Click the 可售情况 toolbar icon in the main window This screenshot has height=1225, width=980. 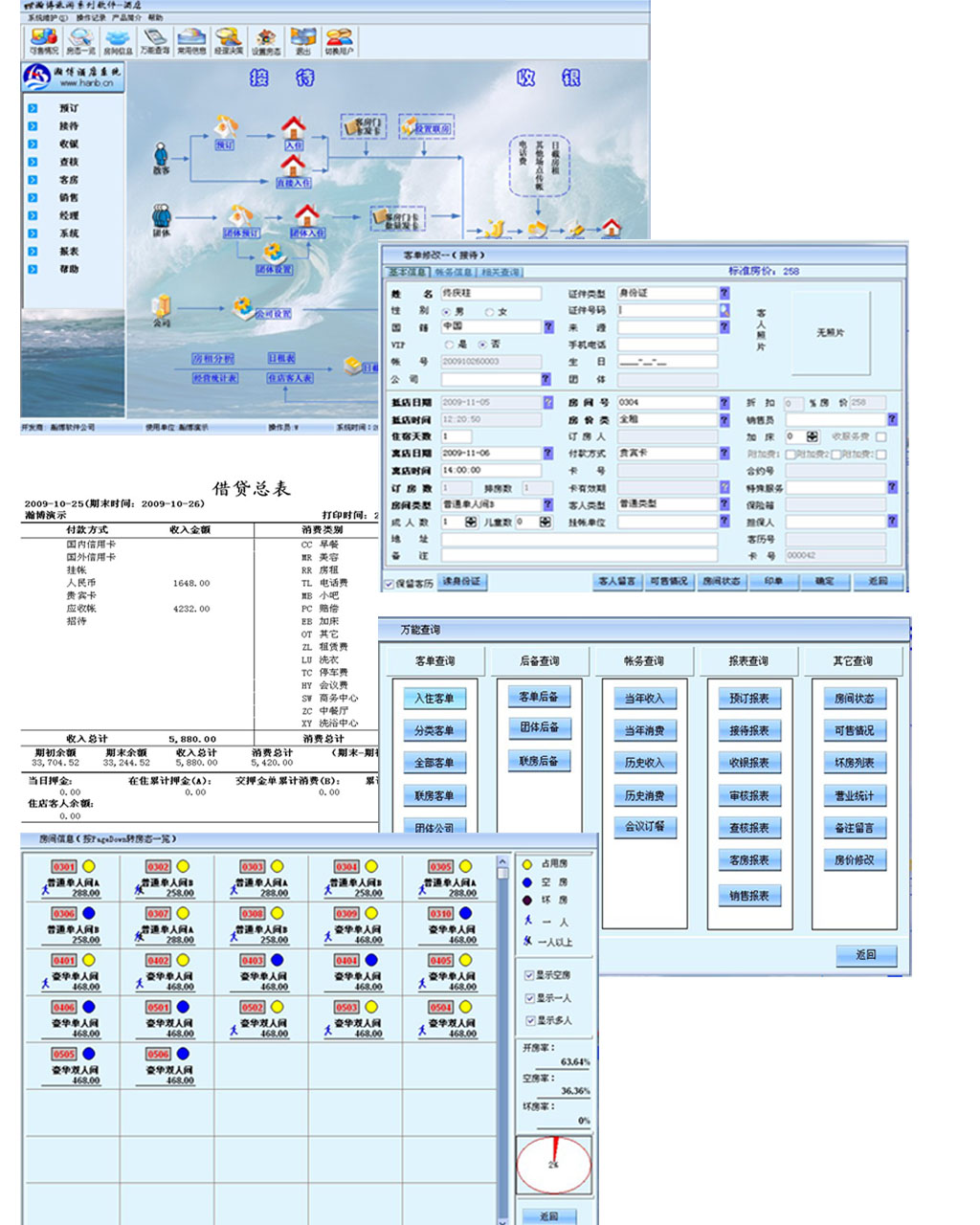(44, 41)
